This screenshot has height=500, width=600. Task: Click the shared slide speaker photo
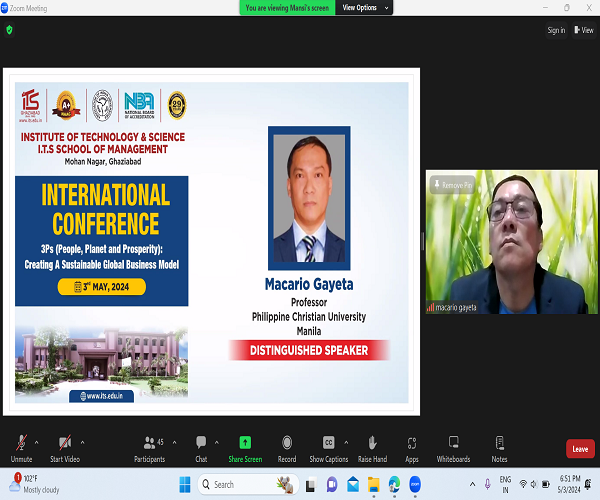coord(309,198)
